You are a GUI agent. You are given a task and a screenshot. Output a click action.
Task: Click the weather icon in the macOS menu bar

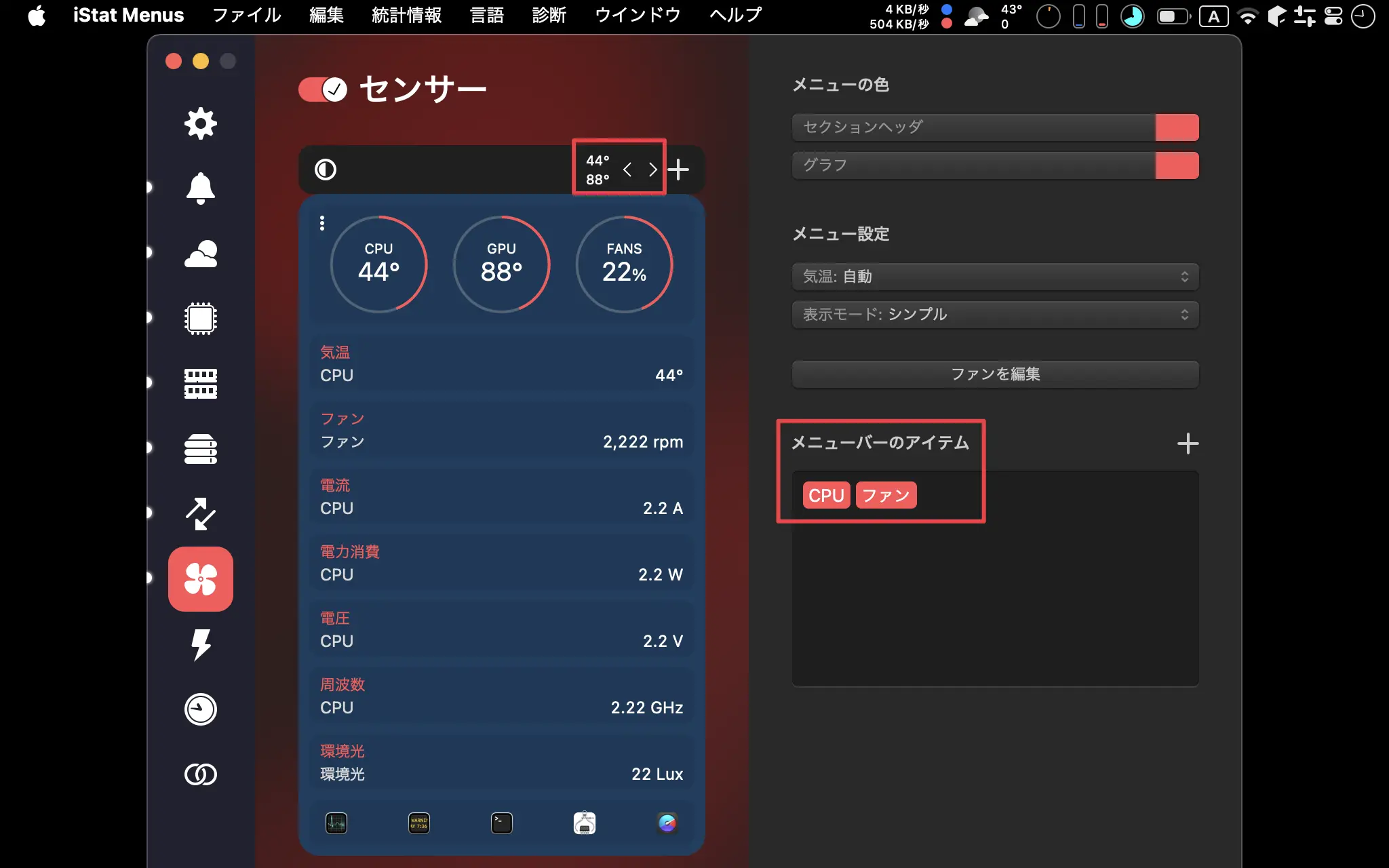click(x=977, y=16)
